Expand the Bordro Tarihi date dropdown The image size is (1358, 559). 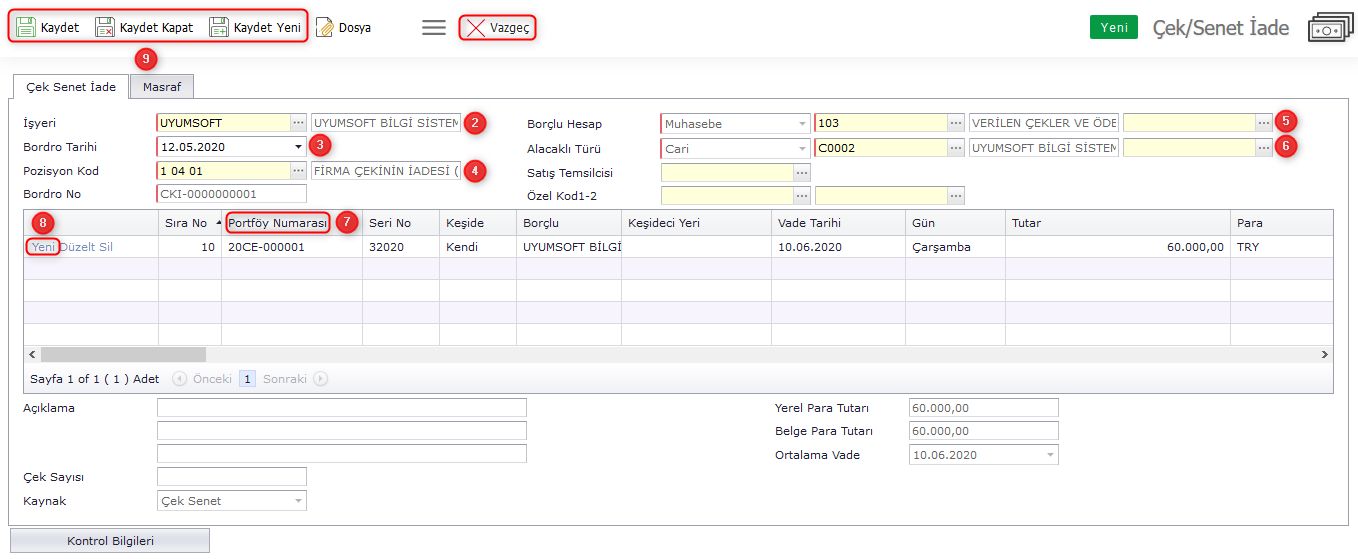[298, 147]
